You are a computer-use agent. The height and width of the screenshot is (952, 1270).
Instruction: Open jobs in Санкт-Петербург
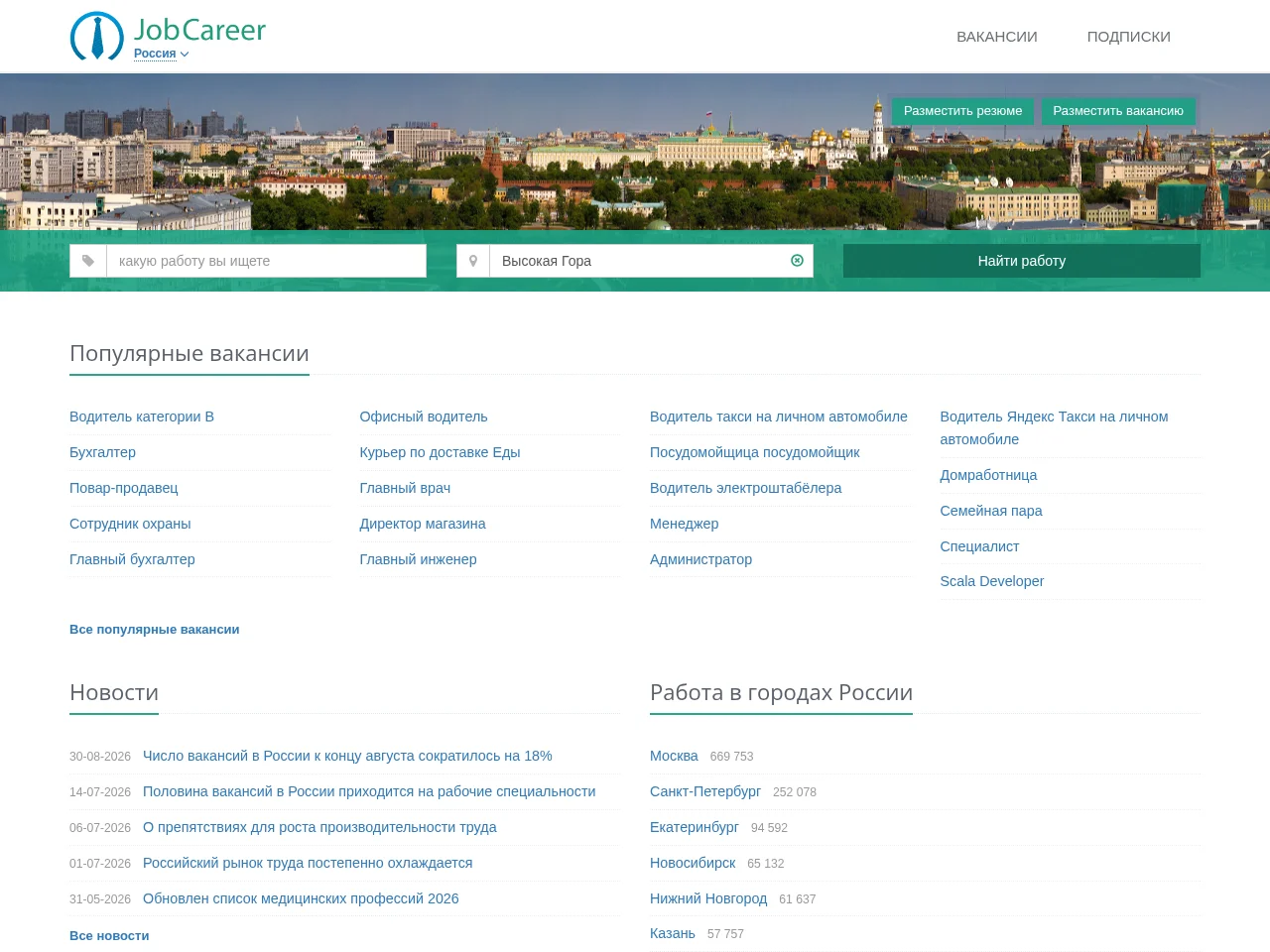(705, 791)
